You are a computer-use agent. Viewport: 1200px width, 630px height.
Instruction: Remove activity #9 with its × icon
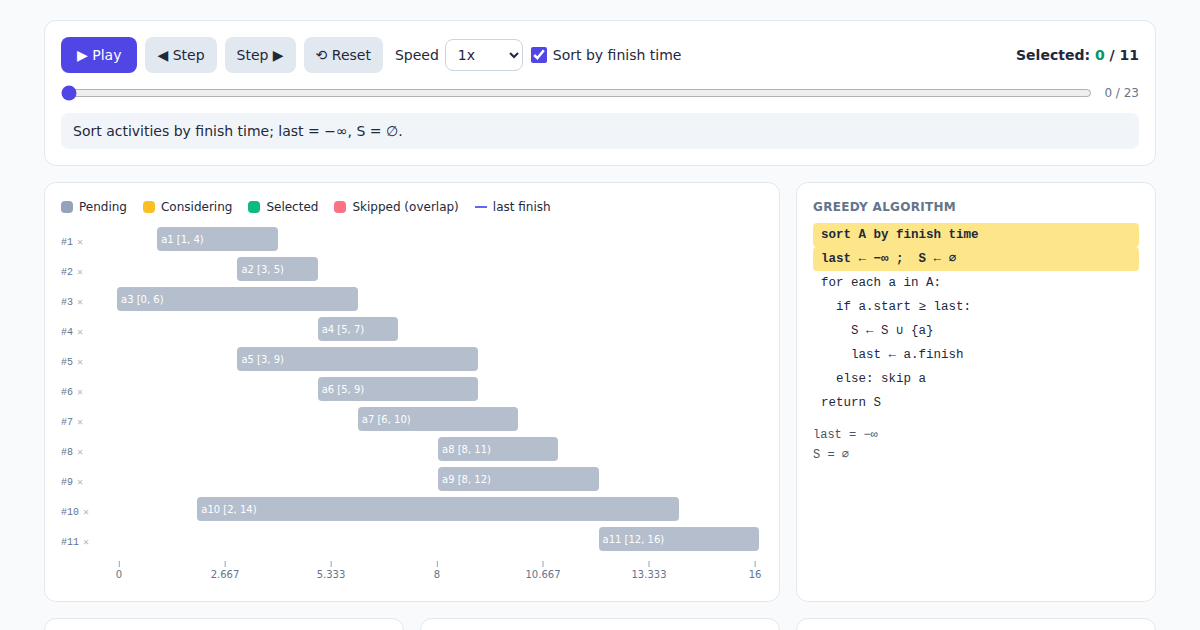pos(80,482)
